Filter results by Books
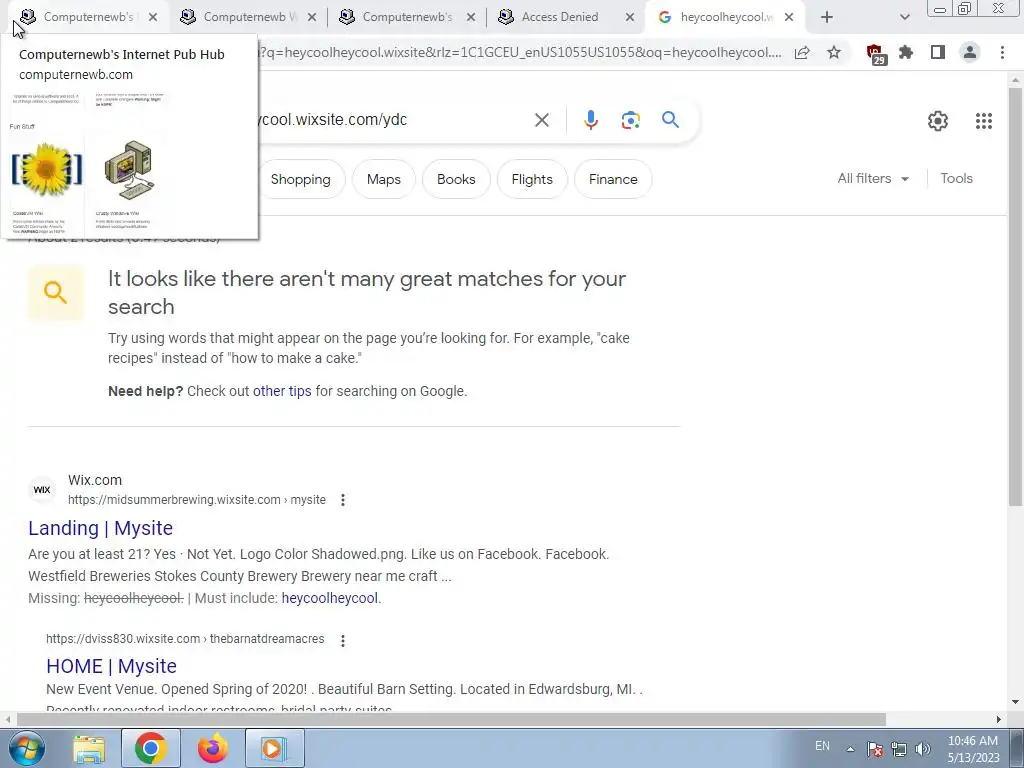Screen dimensions: 1024x768 click(456, 179)
